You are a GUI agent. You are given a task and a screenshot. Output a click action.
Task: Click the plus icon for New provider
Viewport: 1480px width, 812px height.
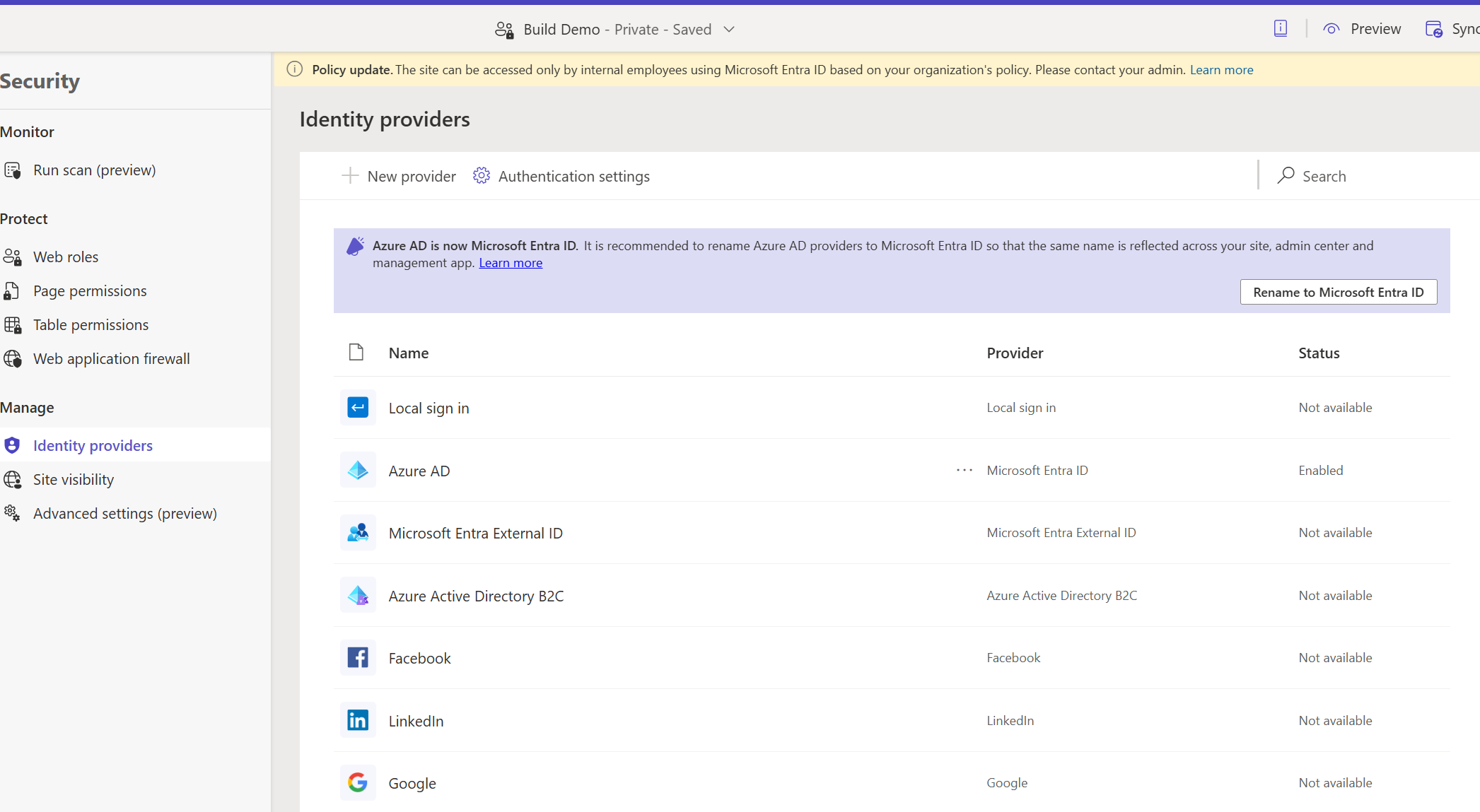pos(350,176)
